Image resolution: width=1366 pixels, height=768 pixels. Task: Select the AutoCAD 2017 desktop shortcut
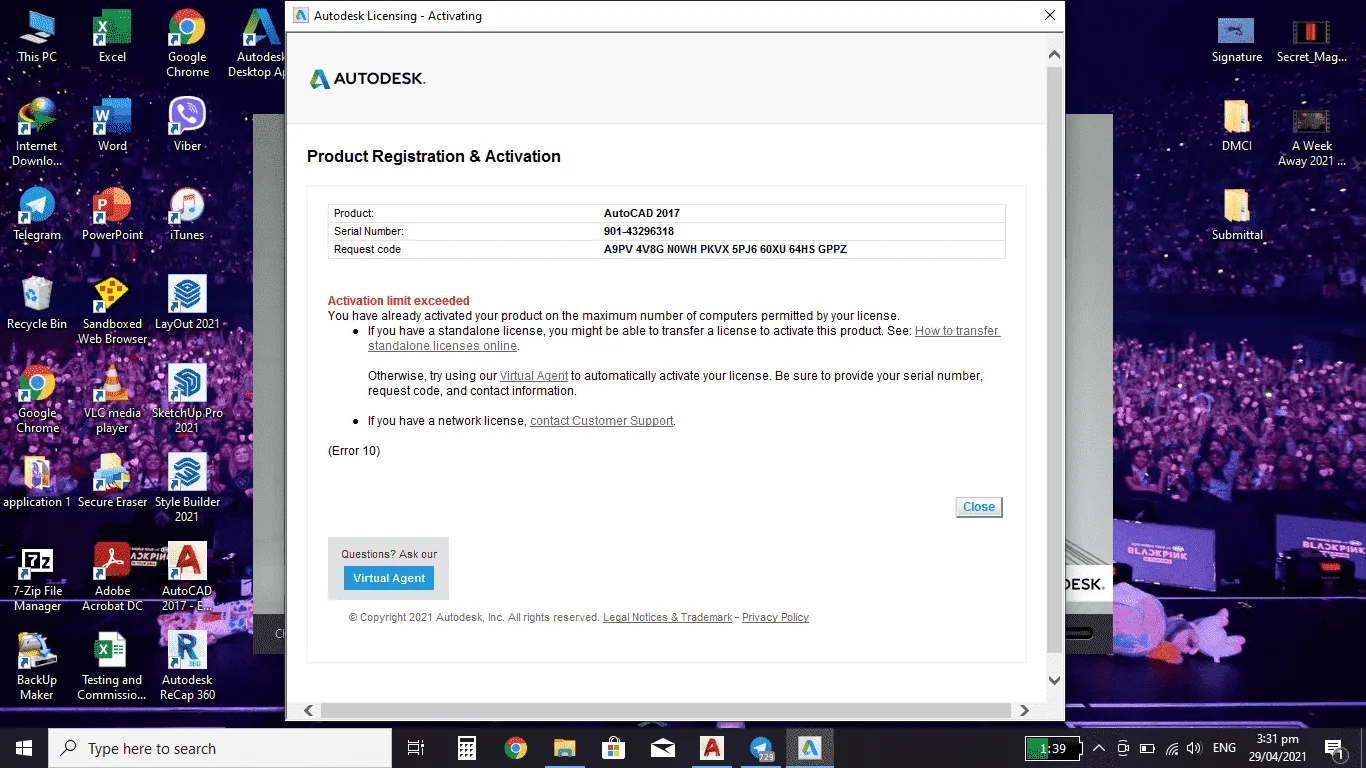(x=187, y=577)
